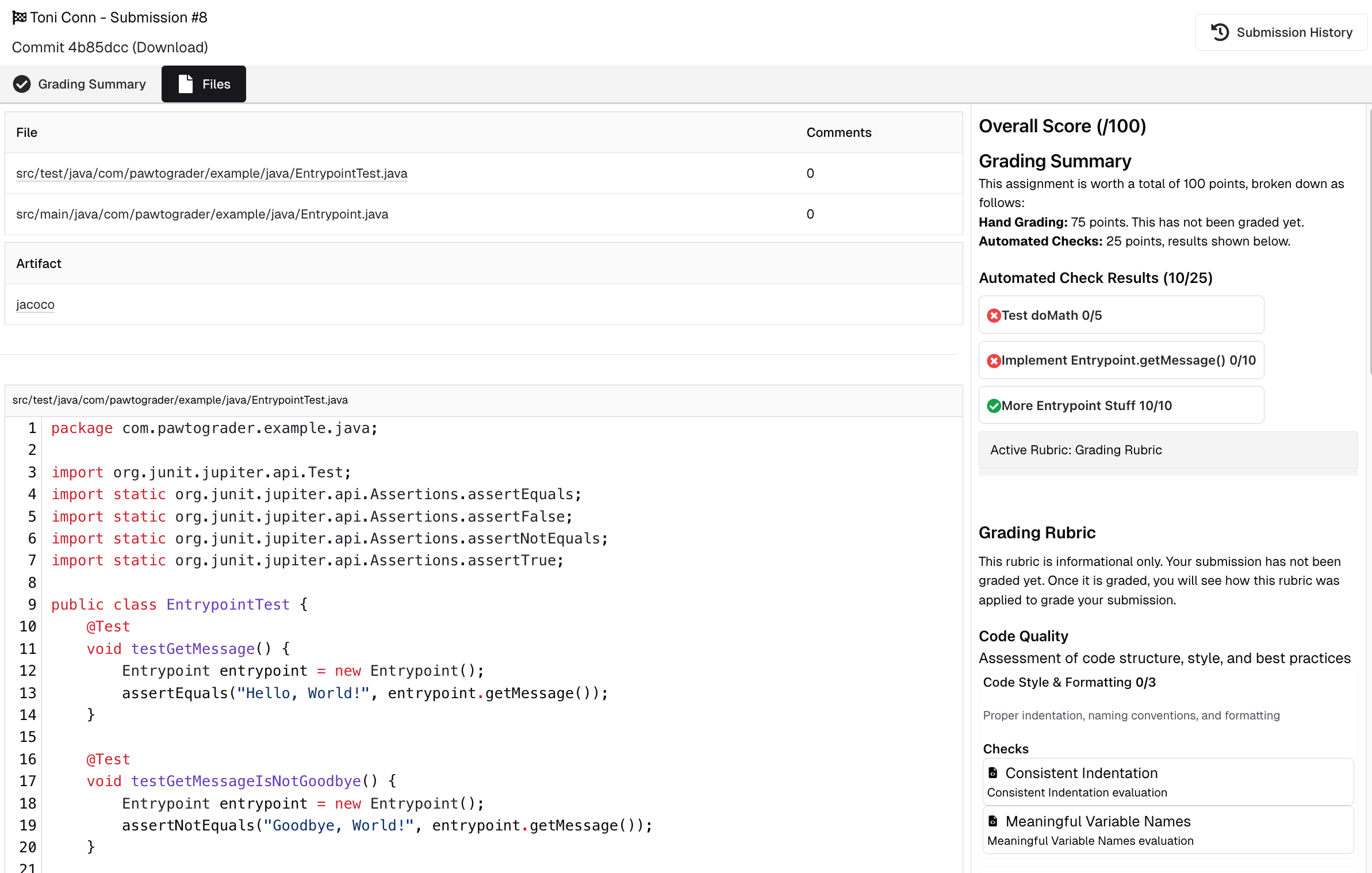
Task: Click line number 12 in the code viewer
Action: (x=27, y=671)
